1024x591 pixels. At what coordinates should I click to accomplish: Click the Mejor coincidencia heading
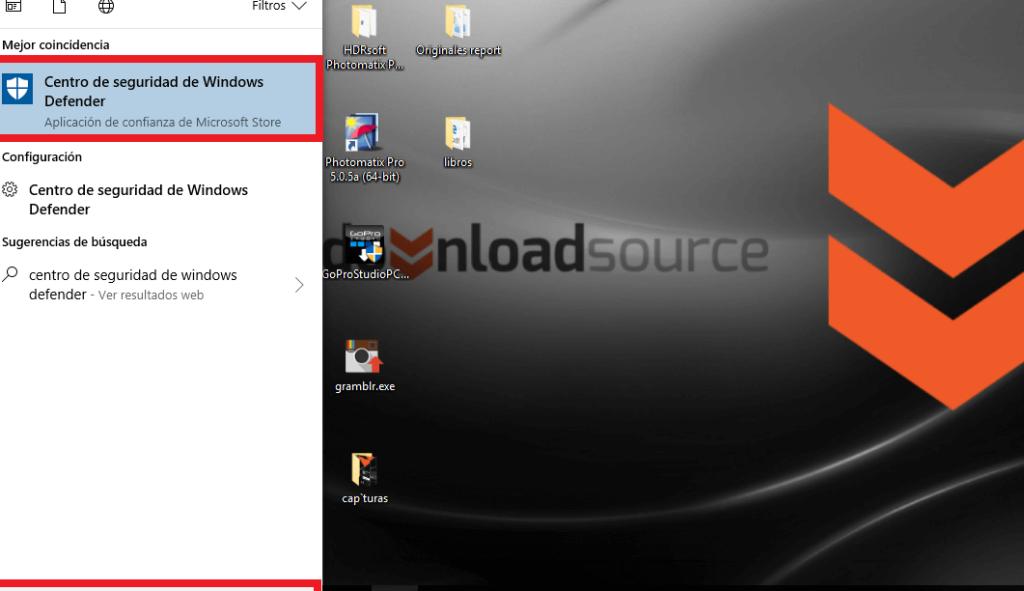point(56,45)
